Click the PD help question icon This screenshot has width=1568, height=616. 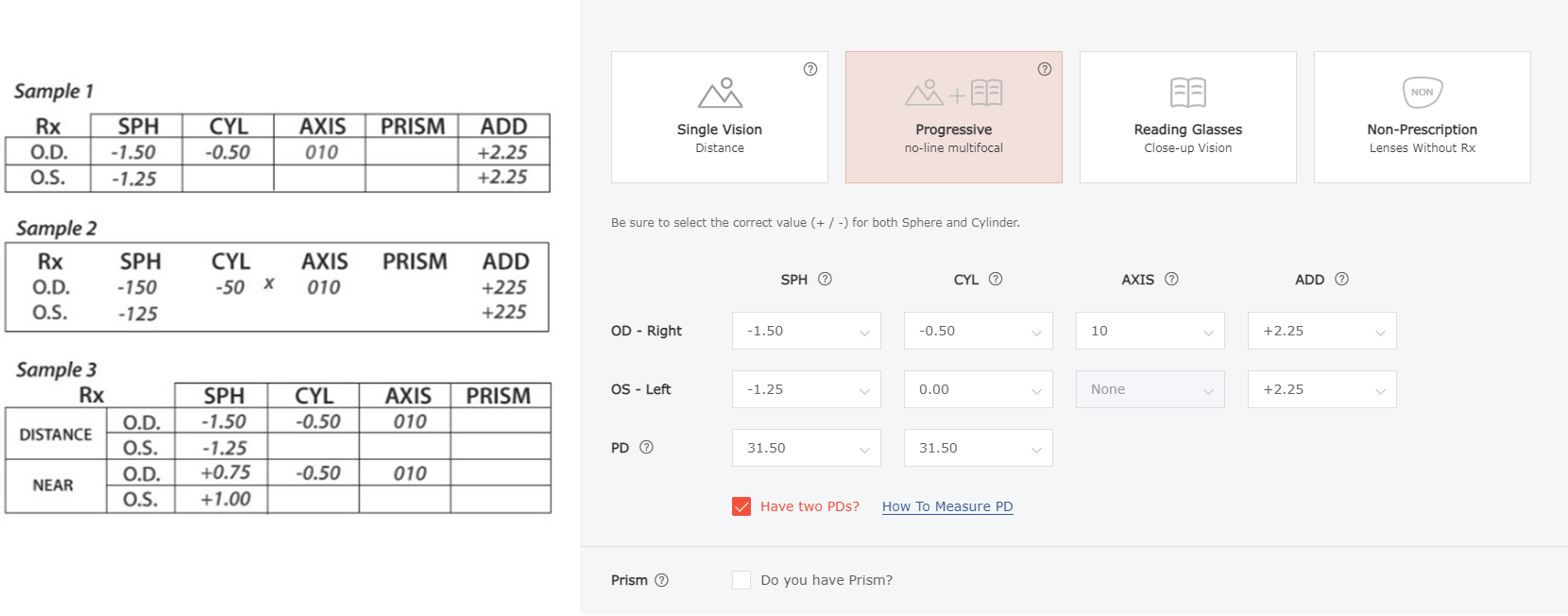pos(646,447)
